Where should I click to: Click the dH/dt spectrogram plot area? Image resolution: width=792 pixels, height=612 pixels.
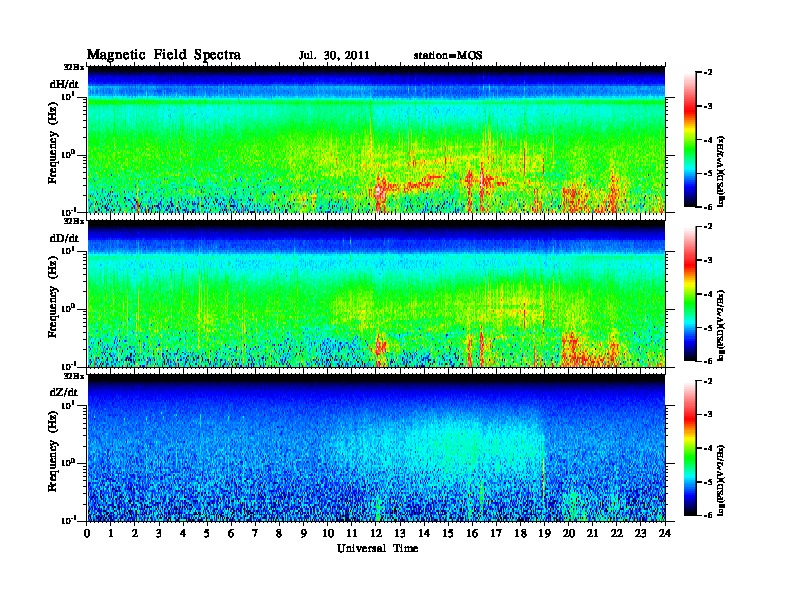coord(377,139)
